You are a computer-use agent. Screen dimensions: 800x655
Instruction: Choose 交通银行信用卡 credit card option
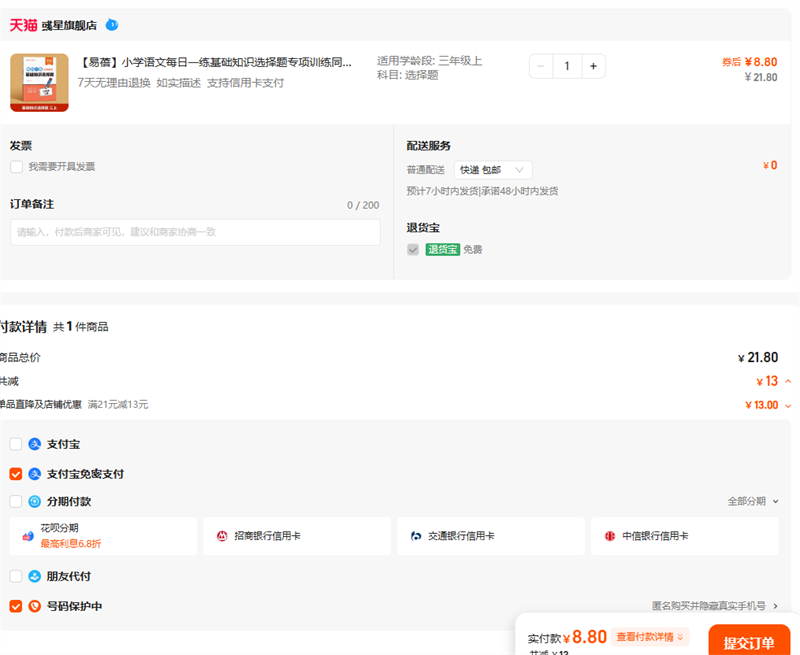tap(490, 536)
